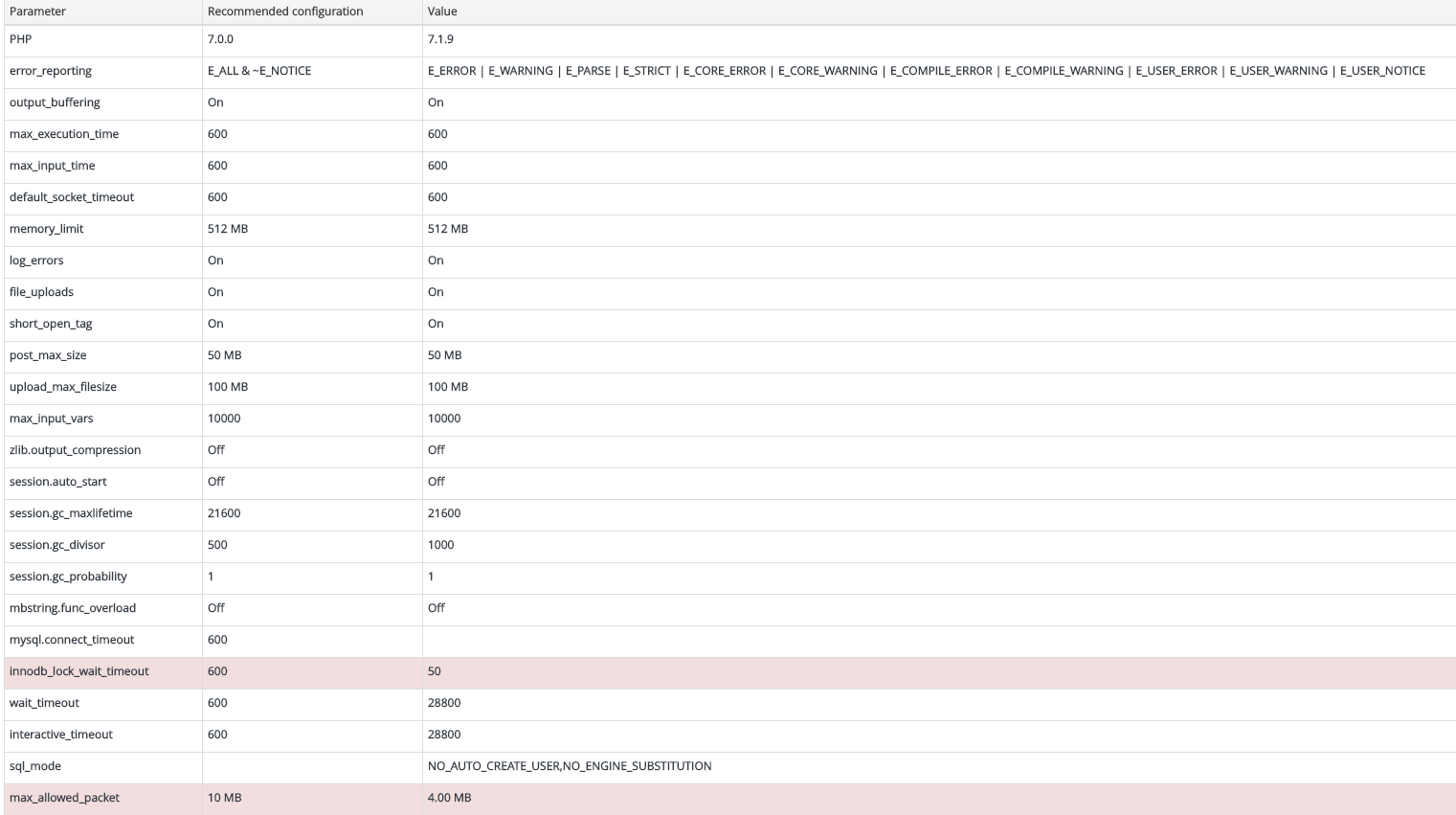Viewport: 1456px width, 815px height.
Task: Click the short_open_tag parameter name
Action: (x=51, y=324)
